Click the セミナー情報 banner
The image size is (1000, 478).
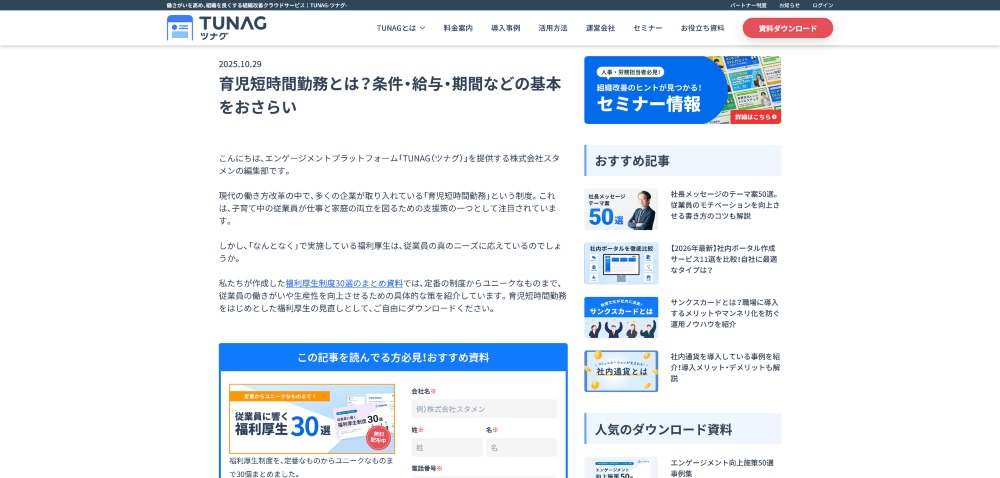tap(682, 90)
